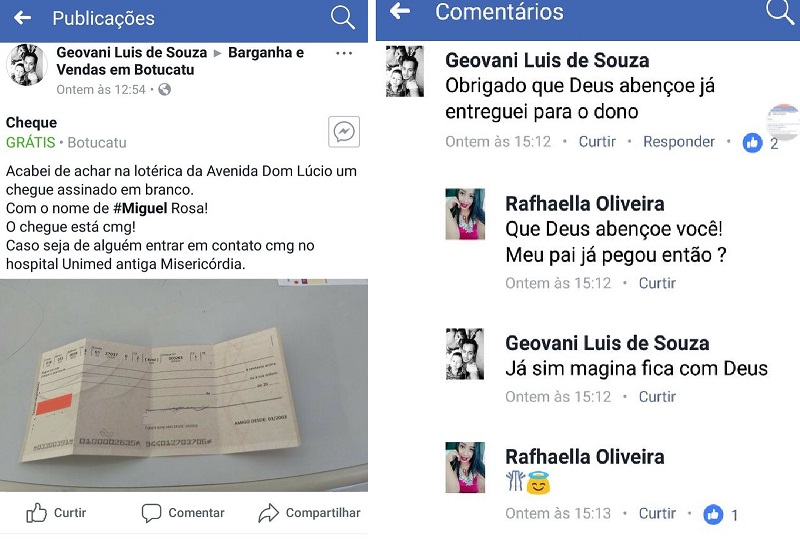Open Barganha e Vendas em Botucatu group
Viewport: 800px width, 539px height.
pos(180,61)
